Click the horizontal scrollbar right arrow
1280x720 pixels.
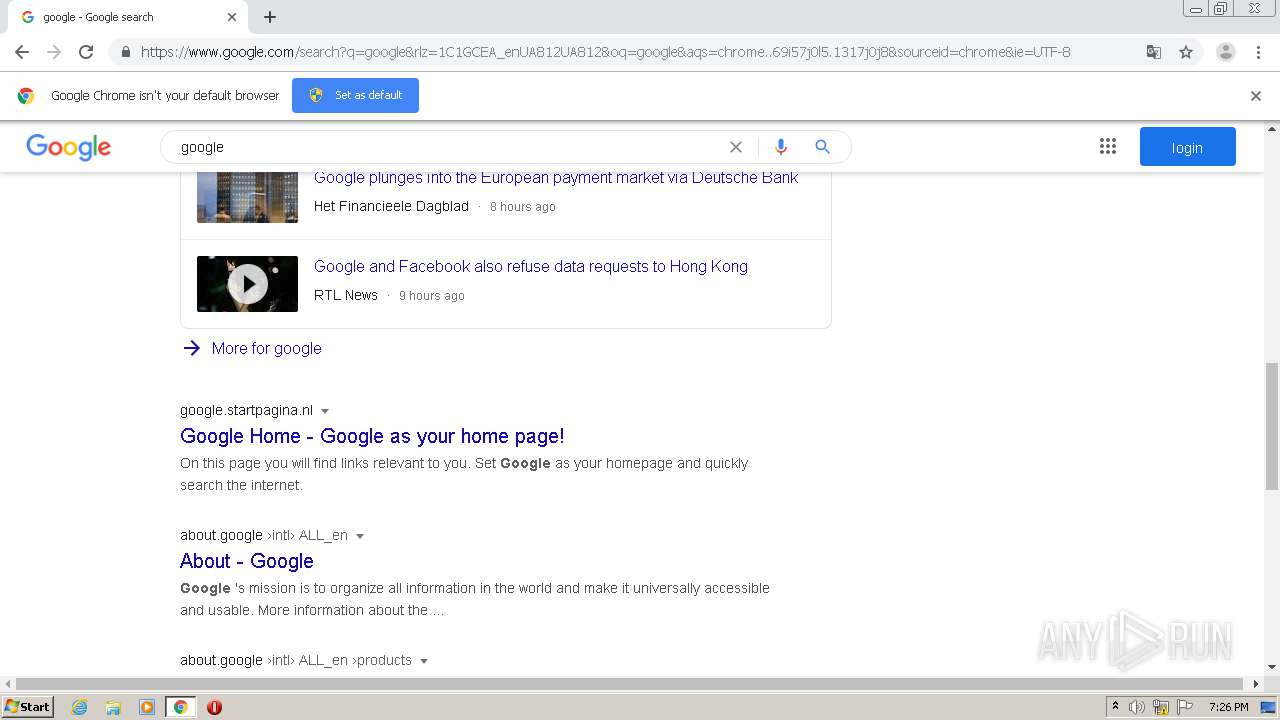click(1257, 684)
